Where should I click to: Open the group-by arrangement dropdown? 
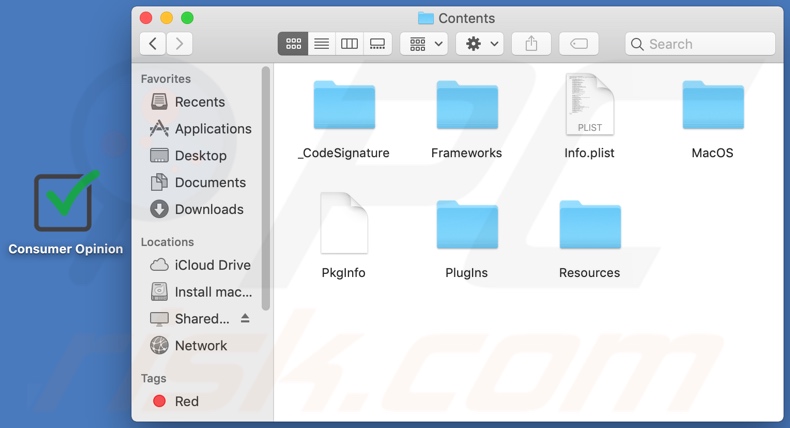click(x=424, y=44)
